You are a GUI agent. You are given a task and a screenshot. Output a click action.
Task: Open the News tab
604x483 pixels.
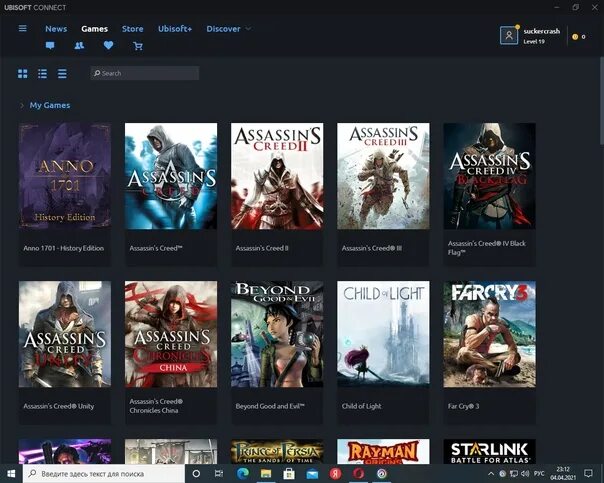click(56, 29)
